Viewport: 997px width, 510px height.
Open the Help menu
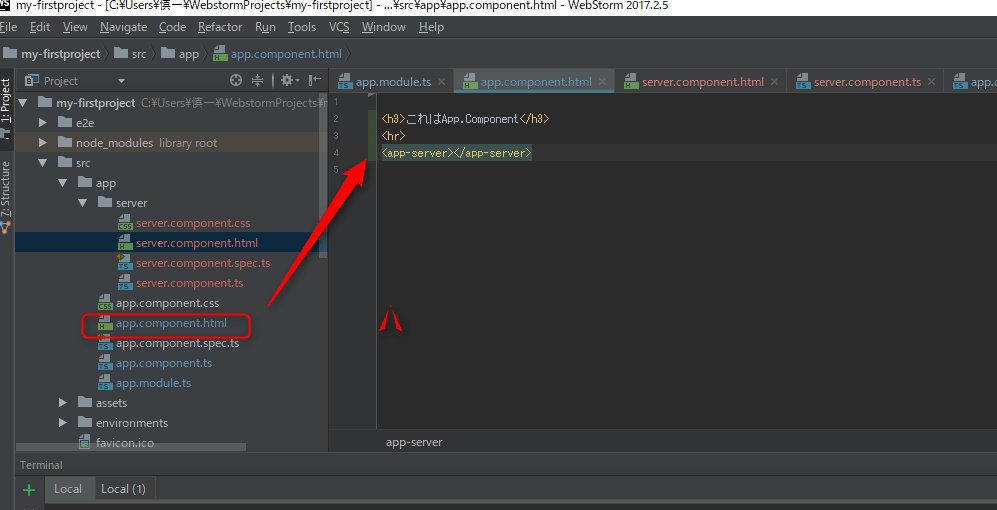pyautogui.click(x=431, y=27)
